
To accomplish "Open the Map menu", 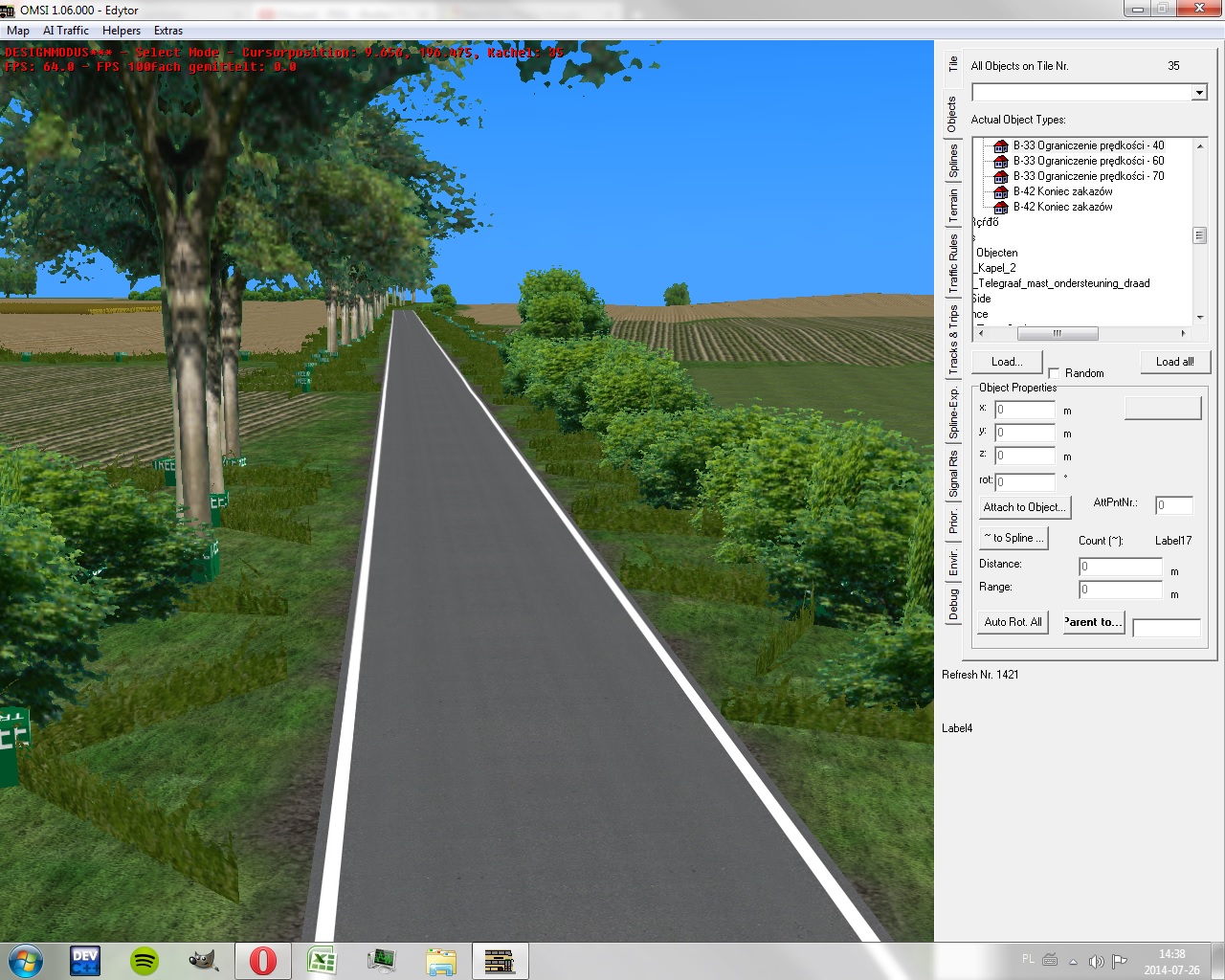I will [x=18, y=31].
